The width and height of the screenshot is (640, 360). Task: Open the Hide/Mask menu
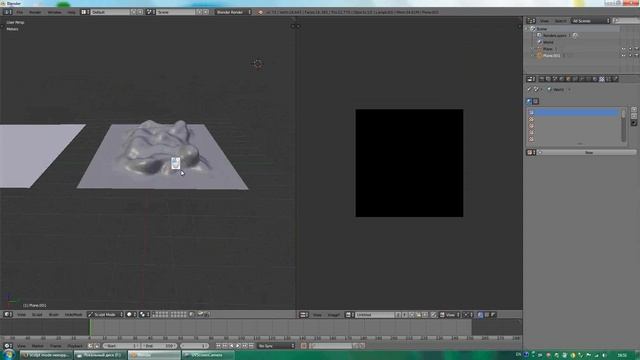coord(73,315)
